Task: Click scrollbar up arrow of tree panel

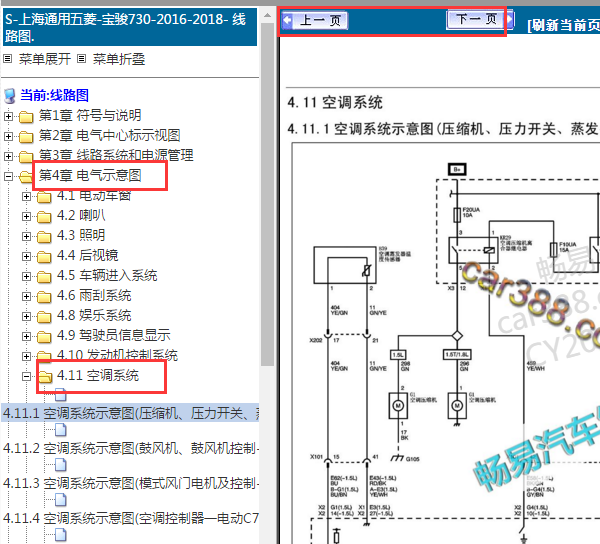Action: pyautogui.click(x=267, y=15)
